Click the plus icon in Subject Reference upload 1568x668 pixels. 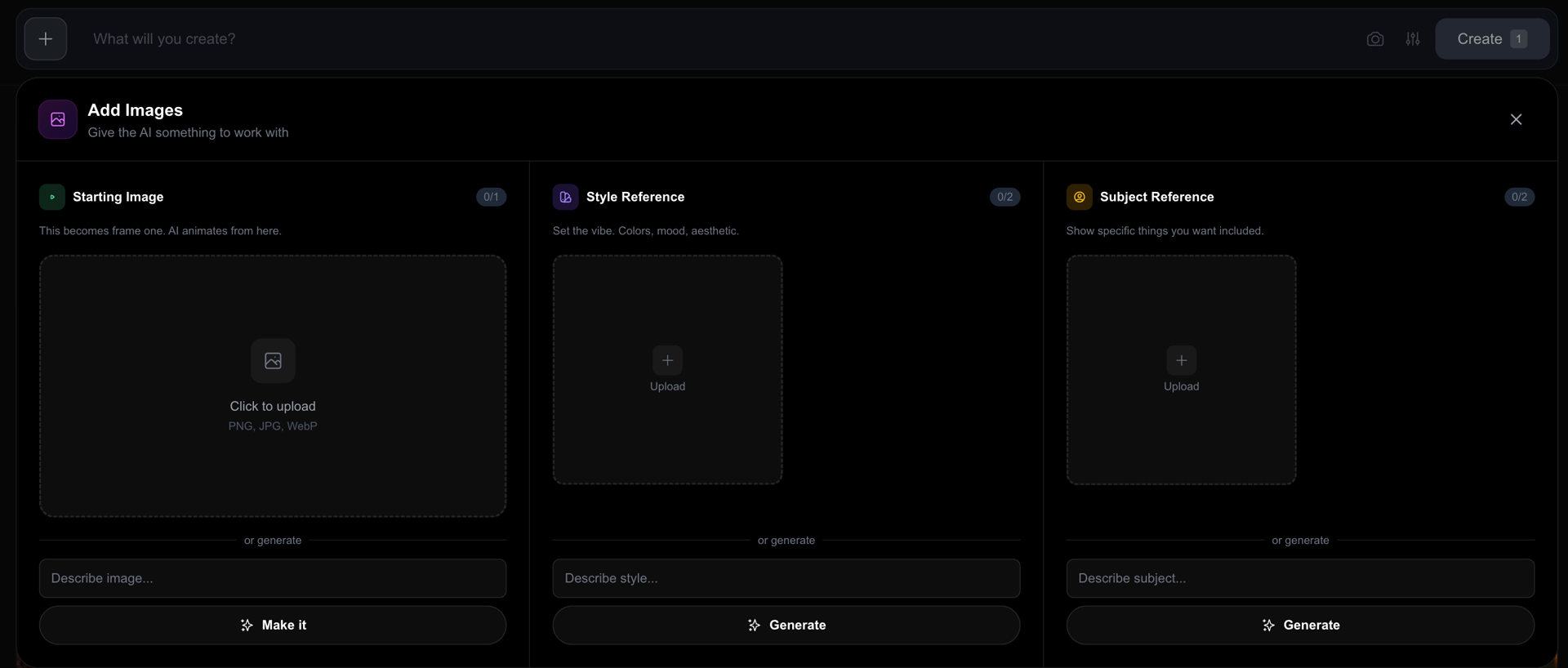coord(1181,360)
